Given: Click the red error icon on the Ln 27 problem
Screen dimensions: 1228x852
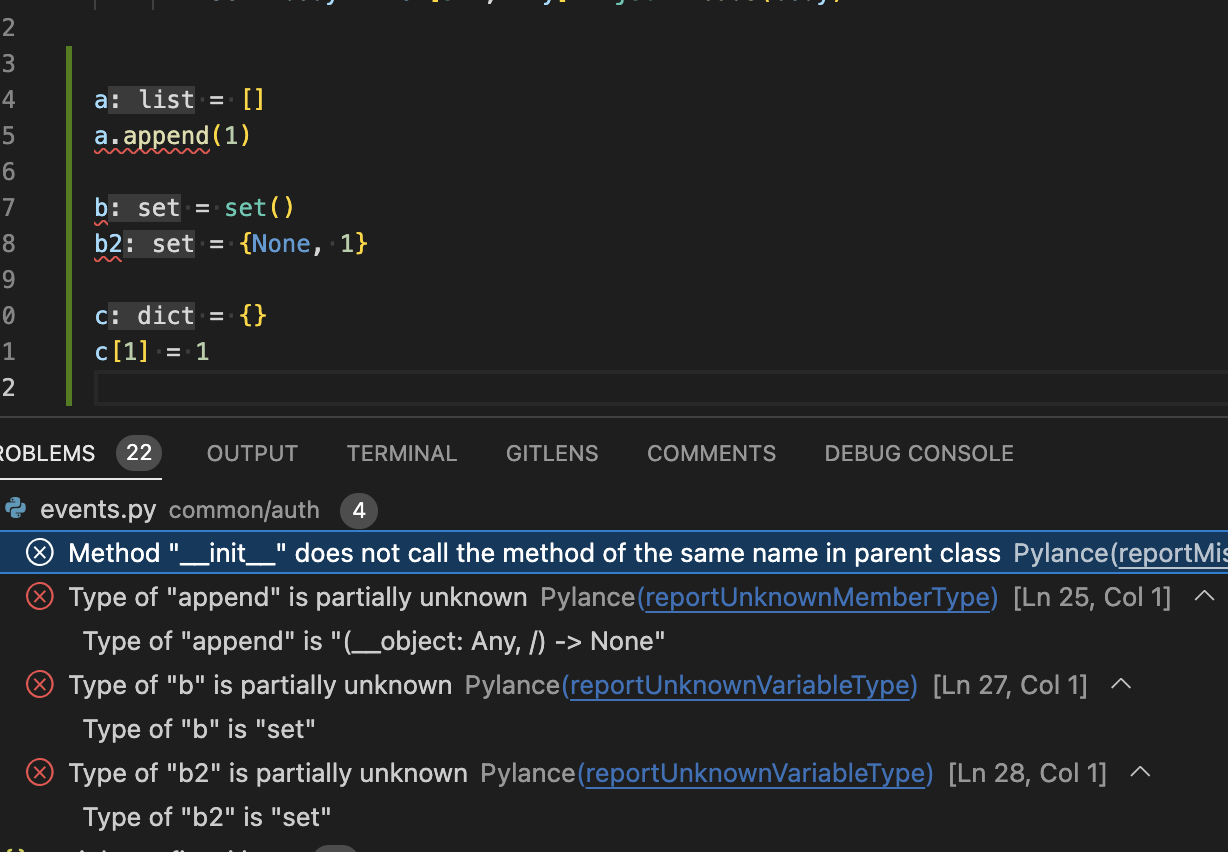Looking at the screenshot, I should [39, 684].
